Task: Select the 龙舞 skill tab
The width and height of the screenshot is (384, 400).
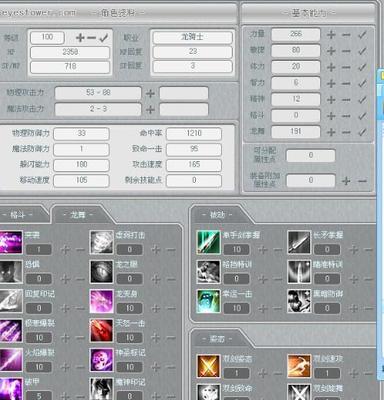Action: click(78, 215)
